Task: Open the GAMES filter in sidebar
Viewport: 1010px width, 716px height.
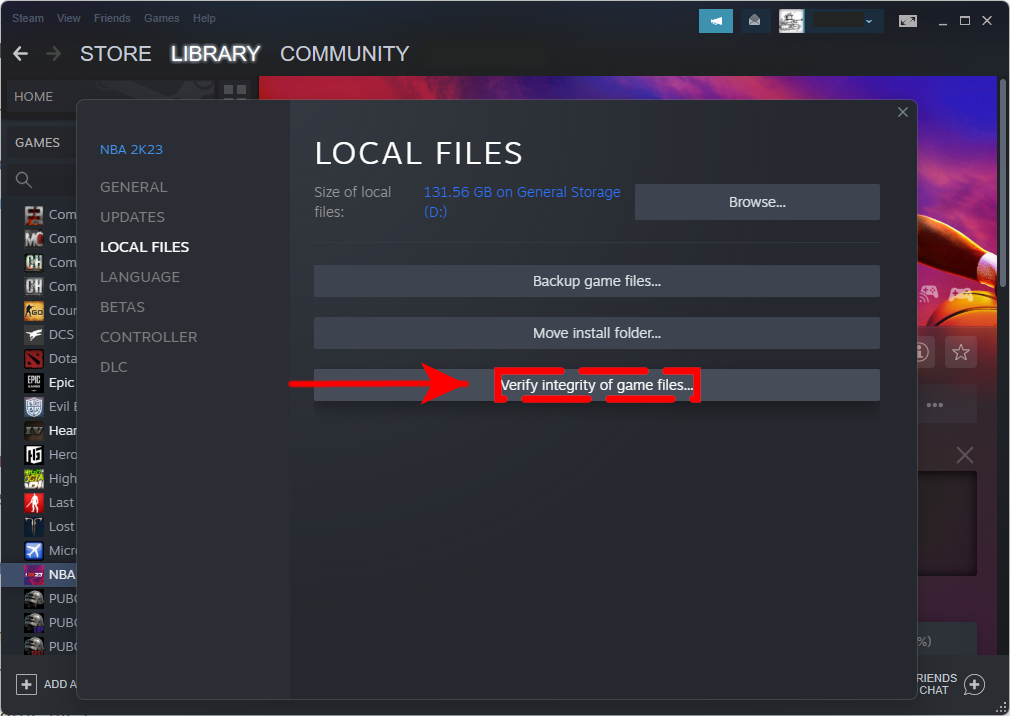Action: tap(37, 143)
